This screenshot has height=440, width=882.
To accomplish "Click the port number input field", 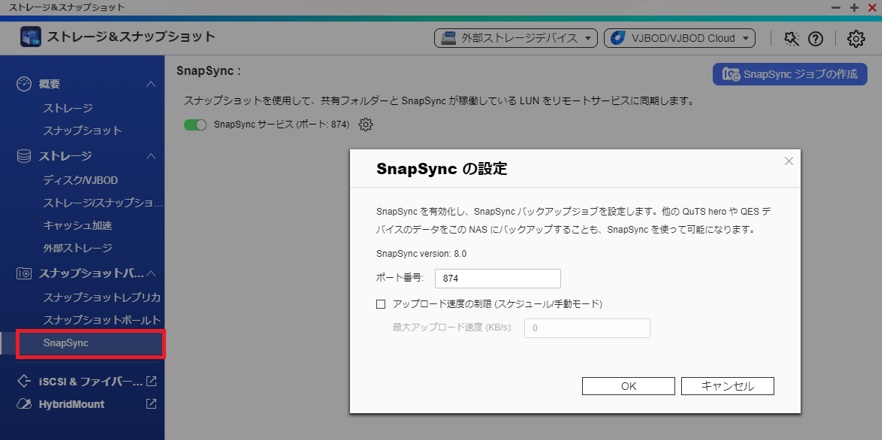I will click(497, 278).
